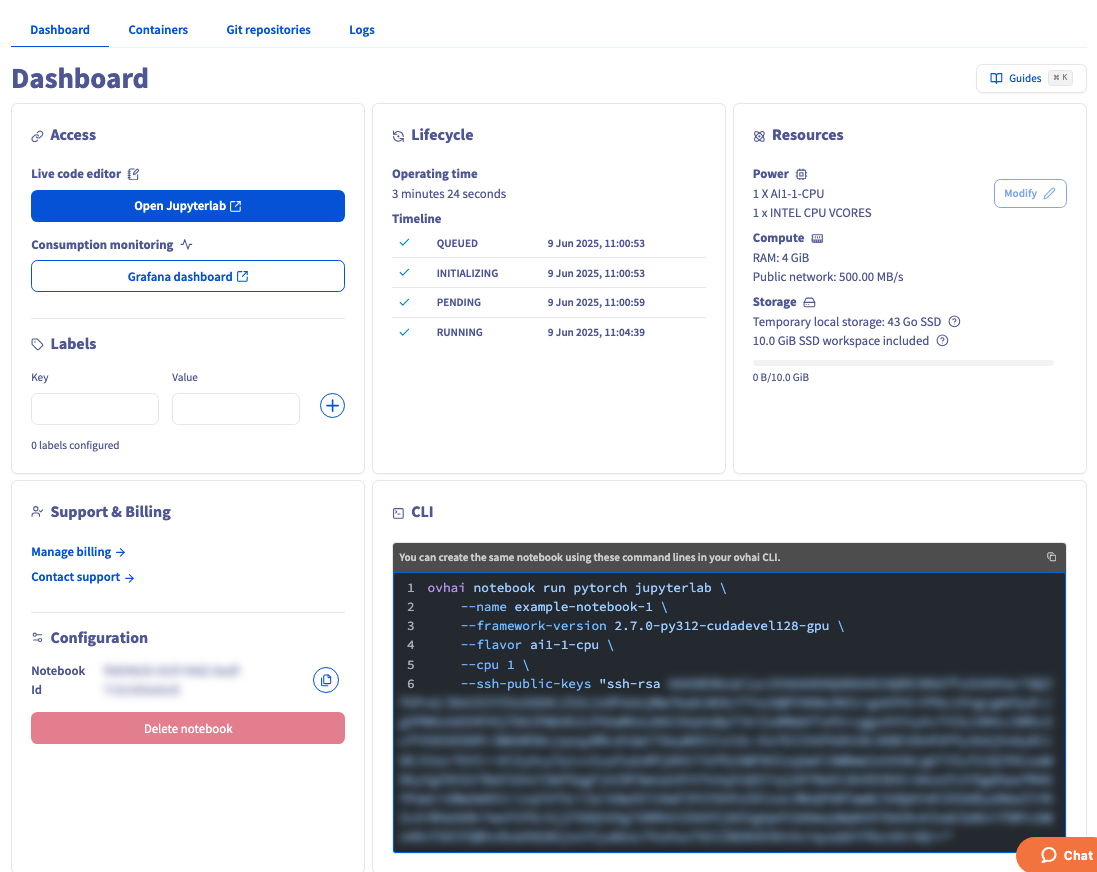Click the Grafana dashboard external-link icon
The image size is (1097, 872).
[243, 276]
